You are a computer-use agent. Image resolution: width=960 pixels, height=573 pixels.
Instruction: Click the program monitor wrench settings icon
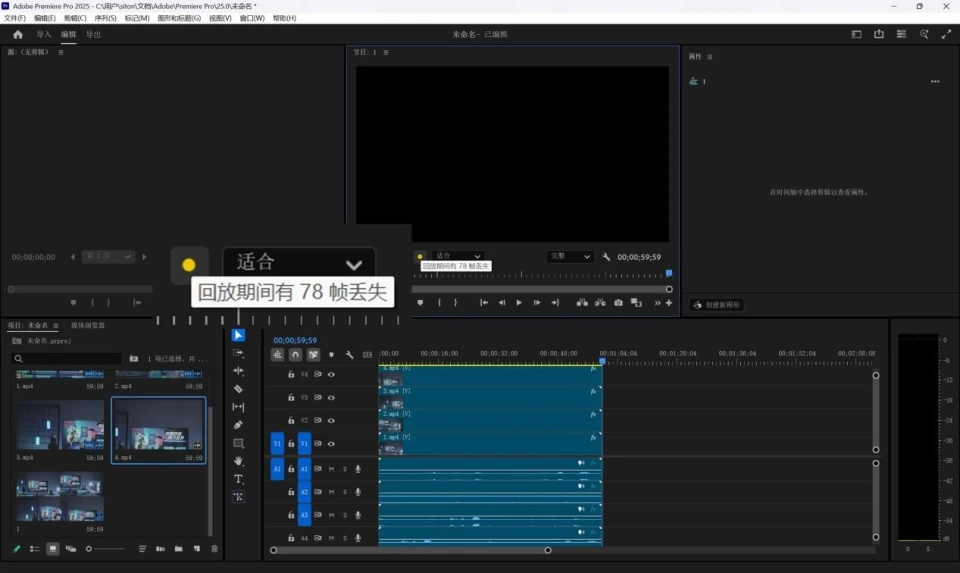[x=606, y=257]
